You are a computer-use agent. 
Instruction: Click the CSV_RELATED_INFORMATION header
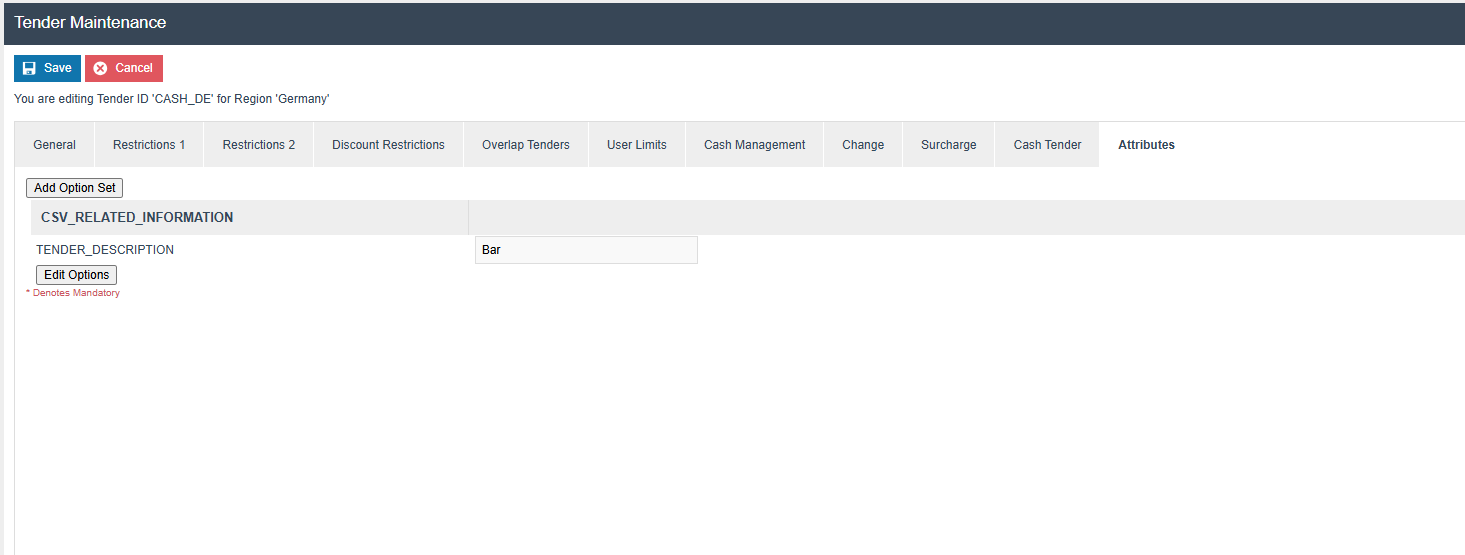(137, 217)
